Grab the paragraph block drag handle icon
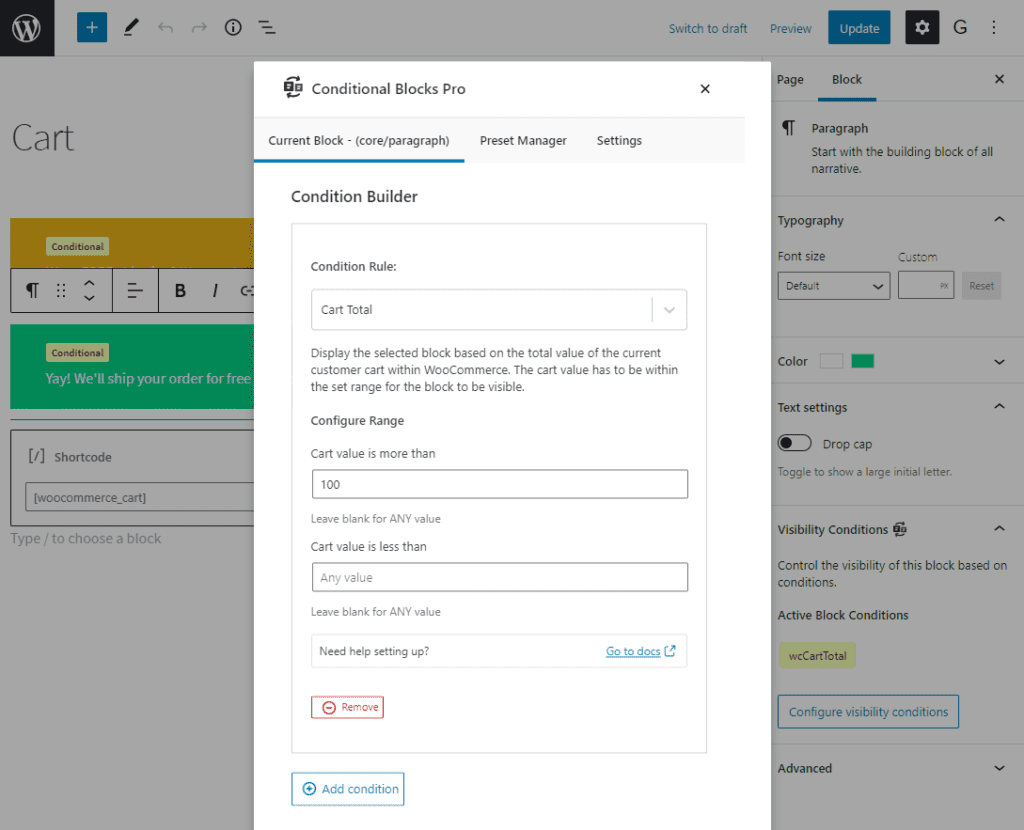Viewport: 1024px width, 830px height. point(60,290)
